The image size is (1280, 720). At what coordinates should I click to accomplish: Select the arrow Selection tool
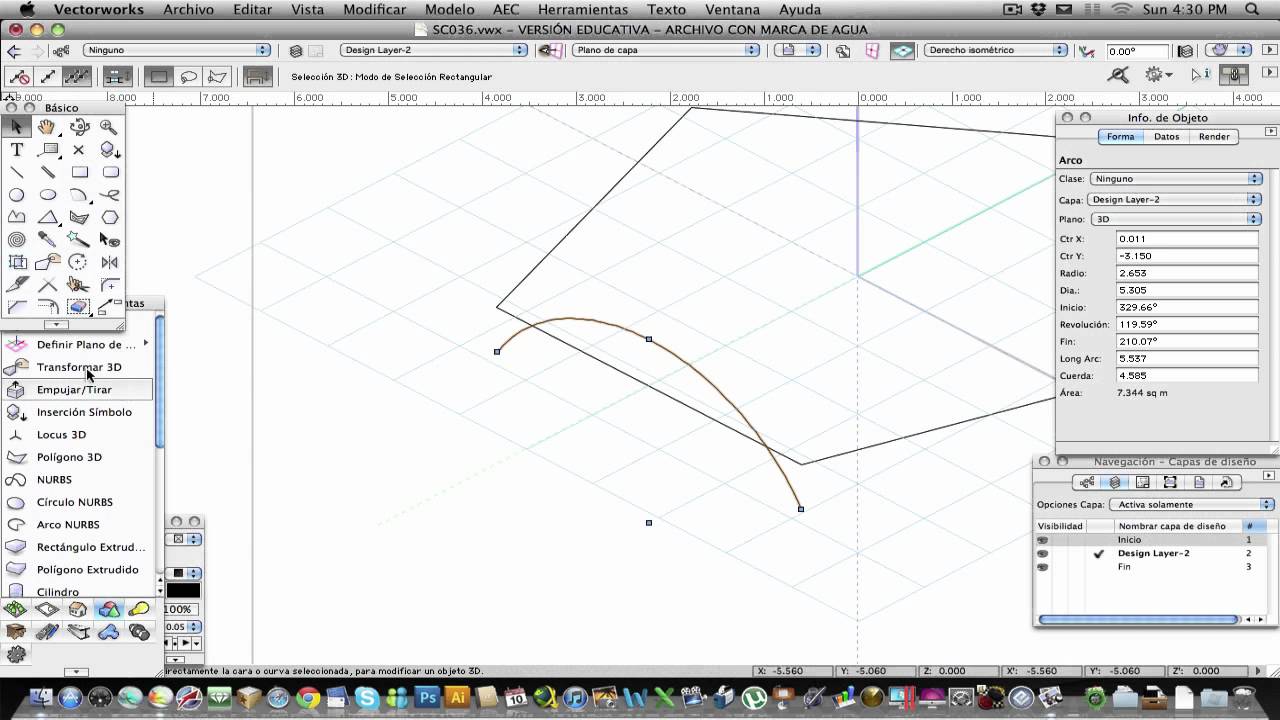click(x=16, y=127)
